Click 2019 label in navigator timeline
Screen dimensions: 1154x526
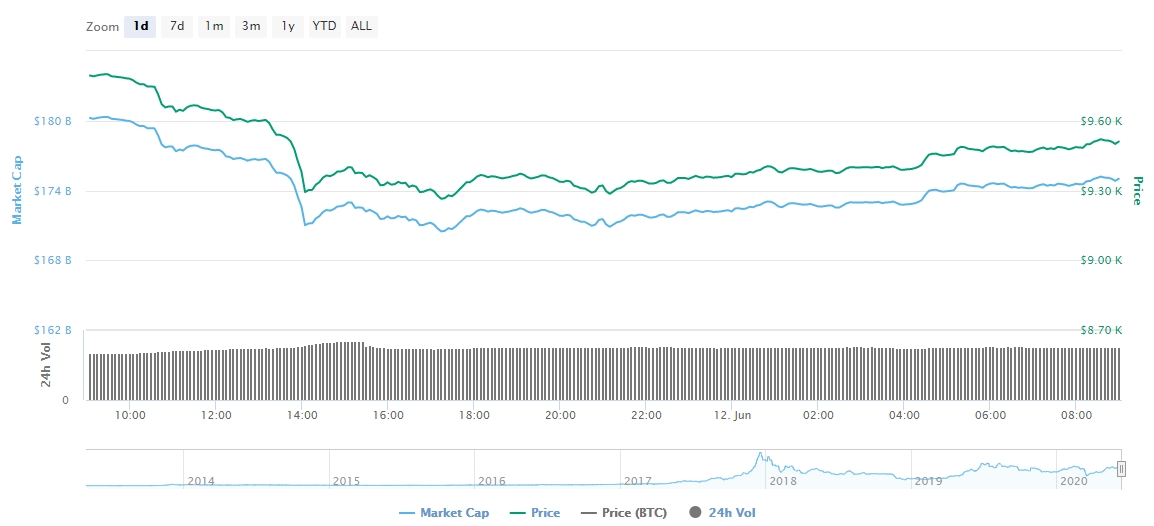point(928,481)
